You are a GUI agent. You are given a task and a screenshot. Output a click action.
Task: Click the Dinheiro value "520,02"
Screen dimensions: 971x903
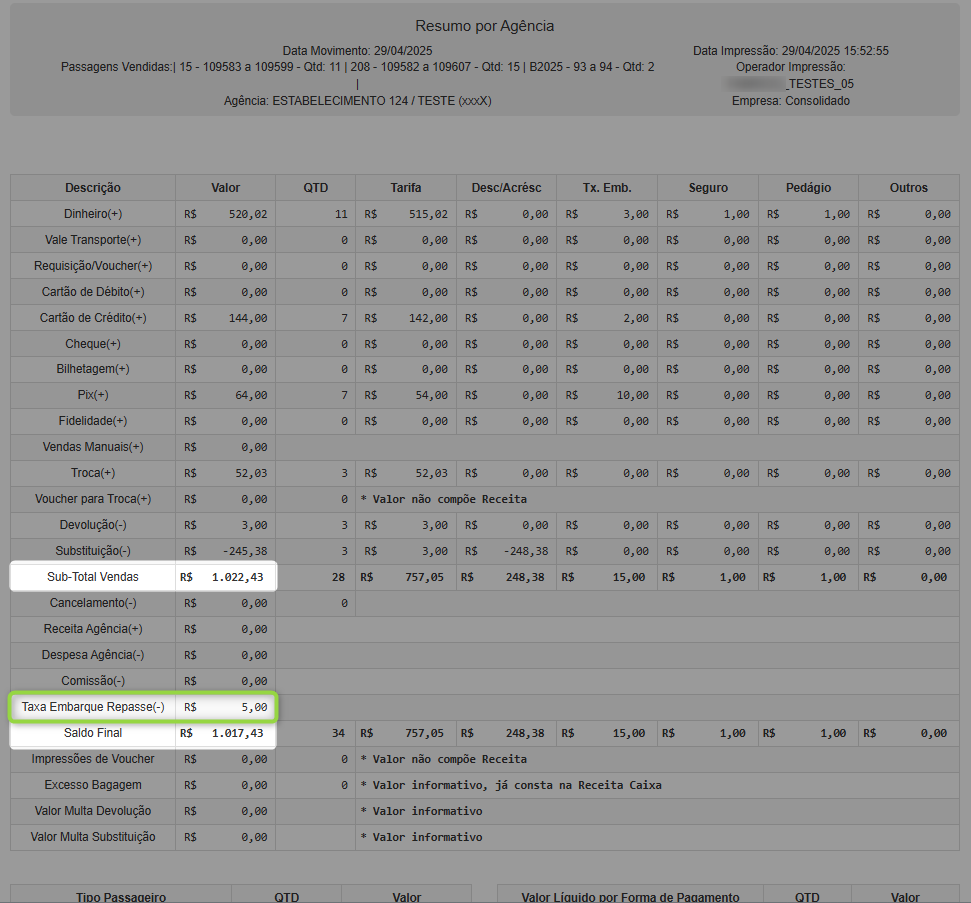248,214
